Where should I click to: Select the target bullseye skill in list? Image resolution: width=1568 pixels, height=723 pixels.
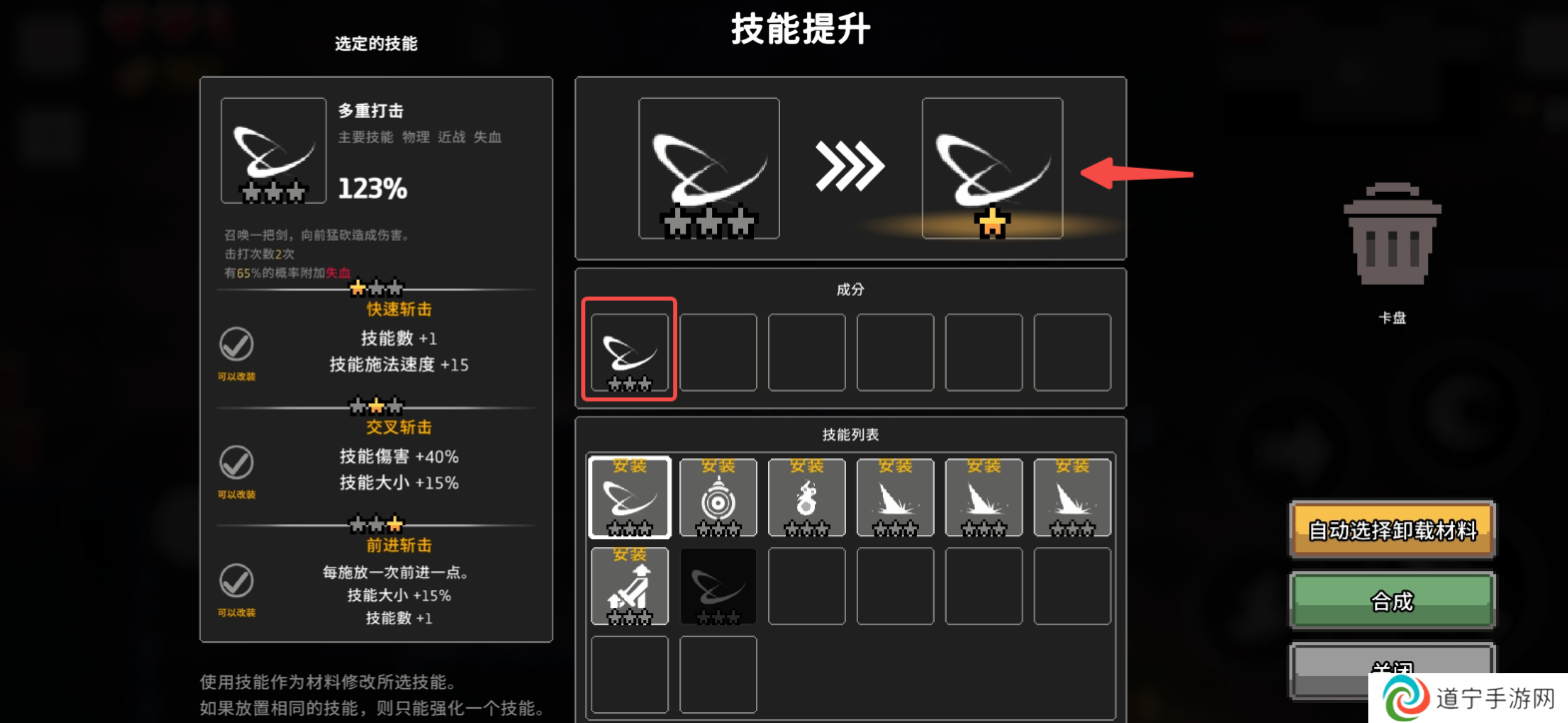coord(718,497)
